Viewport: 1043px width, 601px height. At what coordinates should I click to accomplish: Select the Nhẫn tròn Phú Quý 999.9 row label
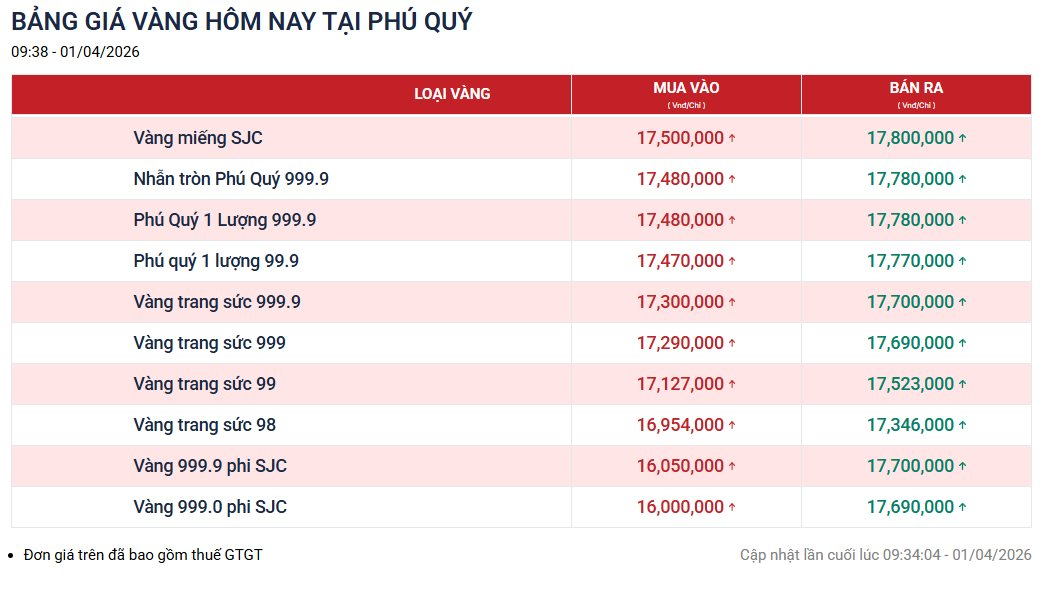coord(231,179)
